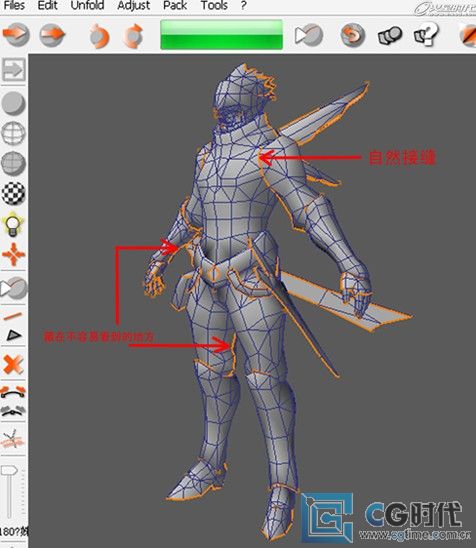Click the 180? value label
This screenshot has width=476, height=548.
(14, 532)
